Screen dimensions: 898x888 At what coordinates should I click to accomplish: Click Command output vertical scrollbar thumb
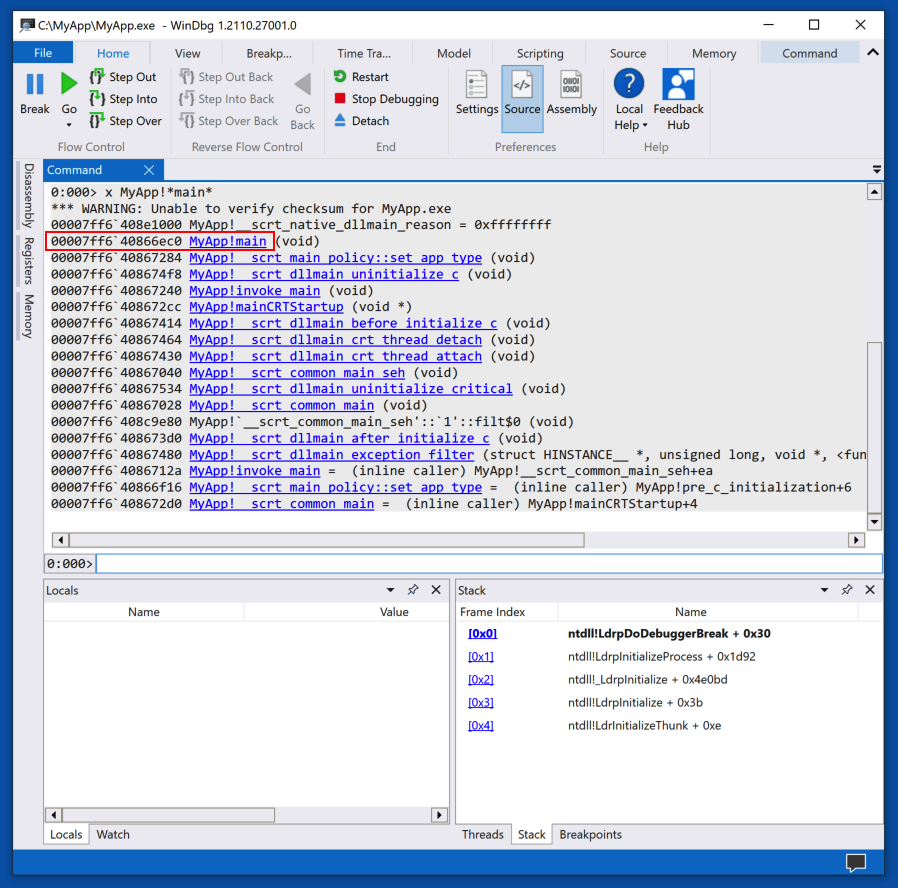pyautogui.click(x=874, y=427)
